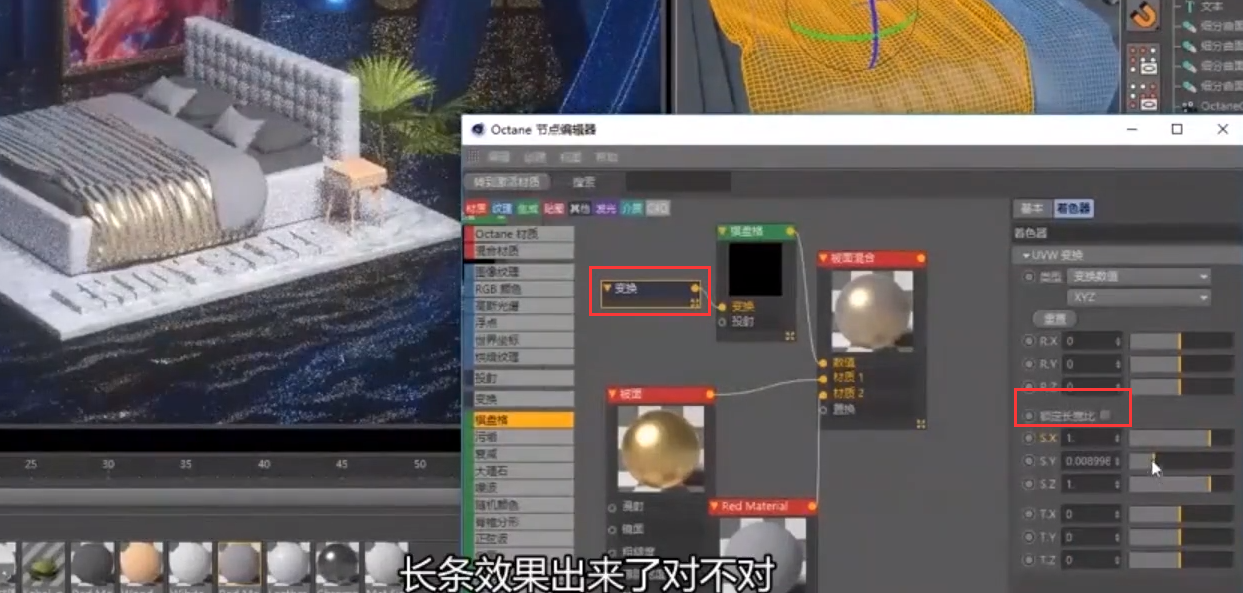The width and height of the screenshot is (1243, 593).
Task: Open the 类型 transform type dropdown
Action: [1138, 276]
